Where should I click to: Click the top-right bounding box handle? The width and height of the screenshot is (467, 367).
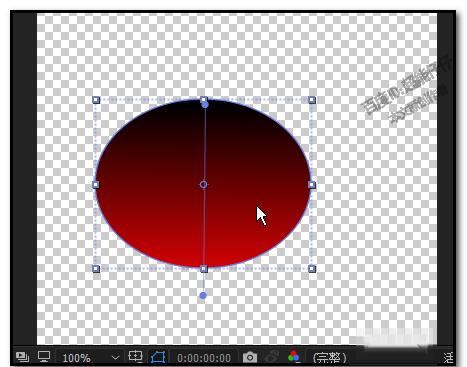(312, 100)
